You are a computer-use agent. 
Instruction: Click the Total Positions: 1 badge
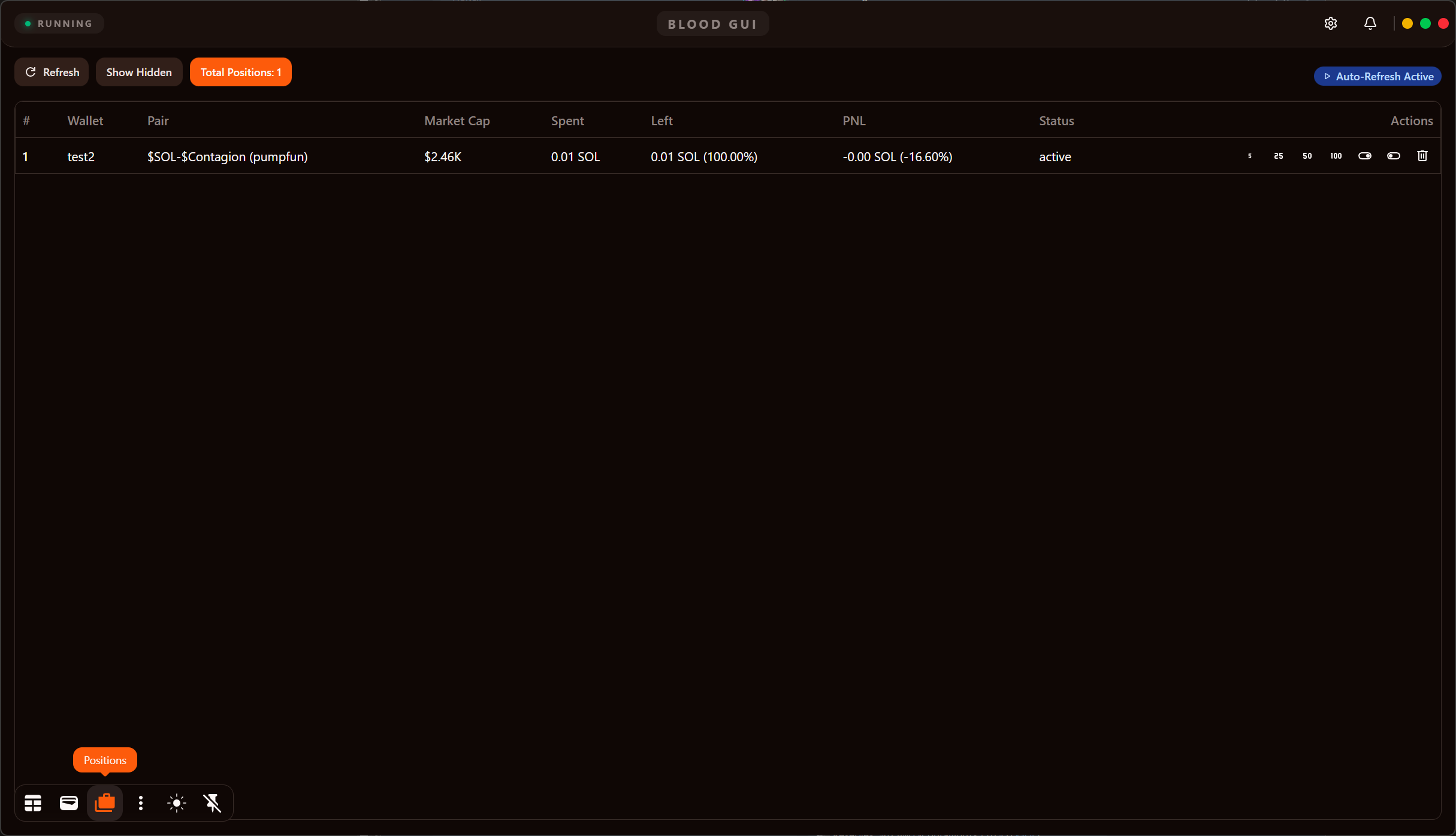pos(241,72)
